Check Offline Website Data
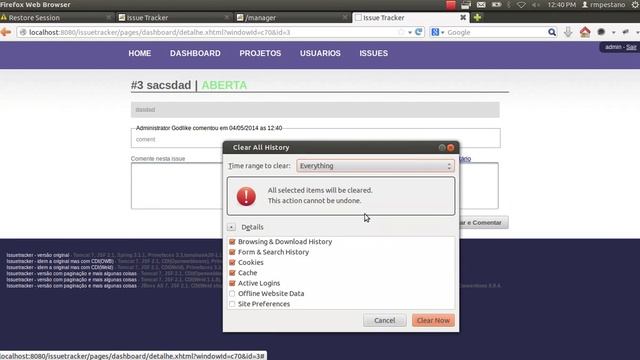 coord(232,293)
